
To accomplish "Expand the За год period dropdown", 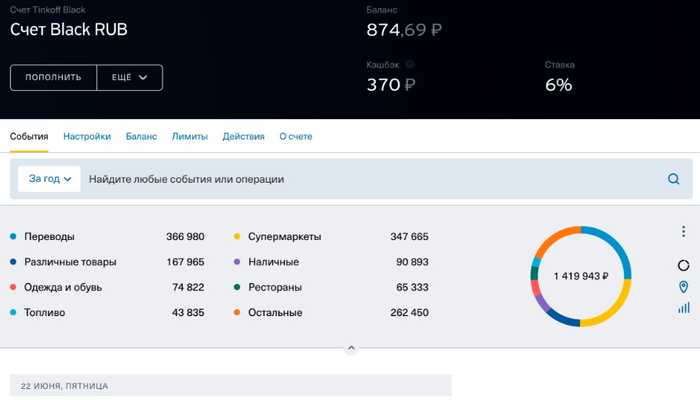I will coord(49,179).
